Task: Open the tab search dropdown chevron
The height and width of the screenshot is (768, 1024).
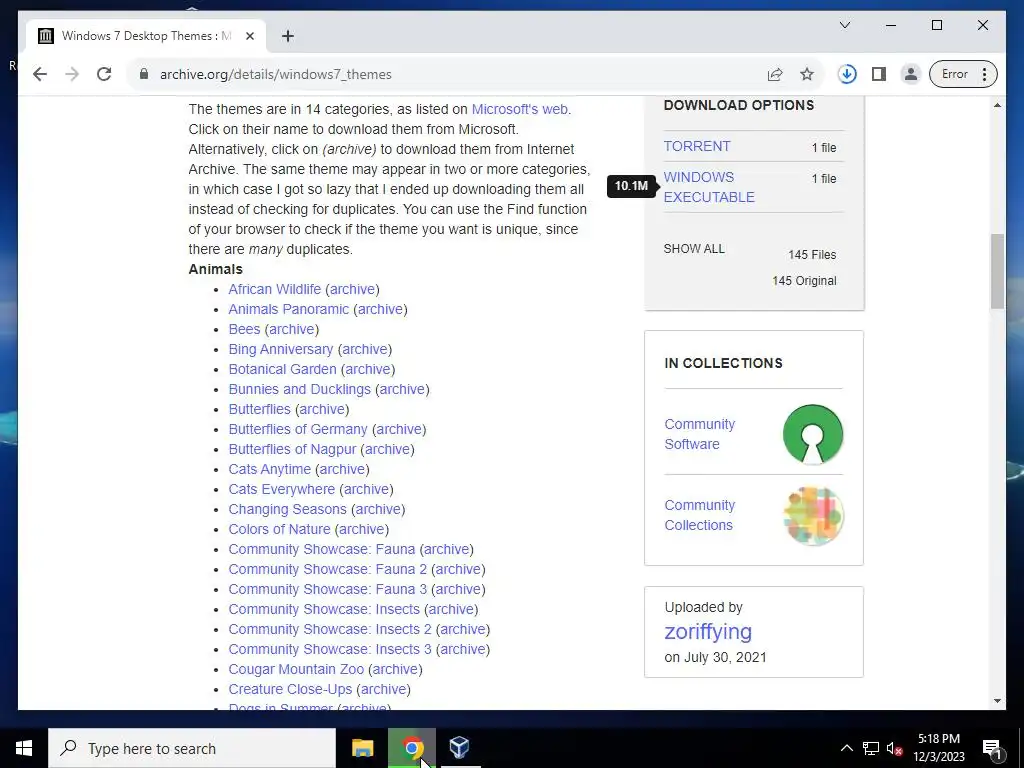Action: click(x=844, y=25)
